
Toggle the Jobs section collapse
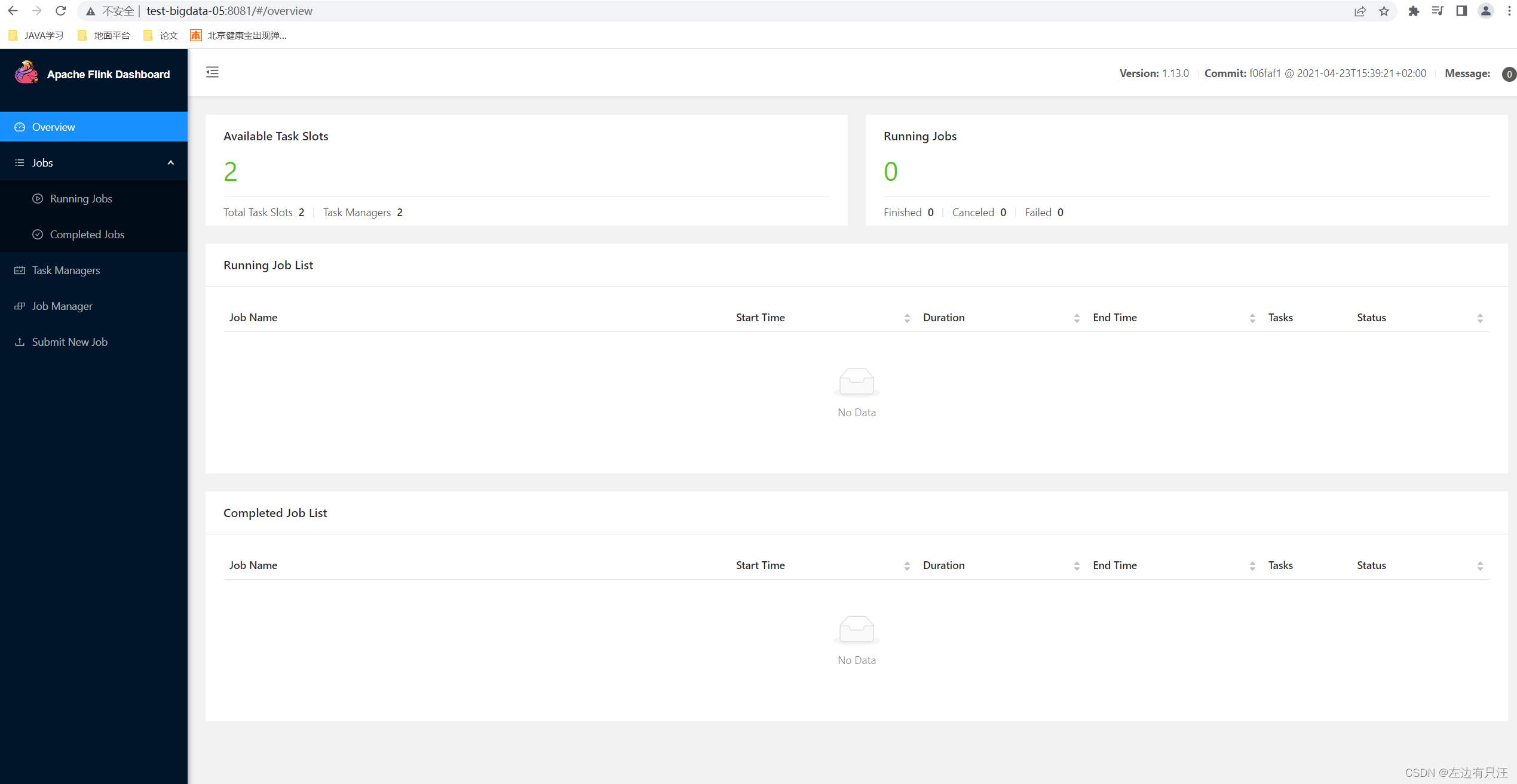coord(171,162)
